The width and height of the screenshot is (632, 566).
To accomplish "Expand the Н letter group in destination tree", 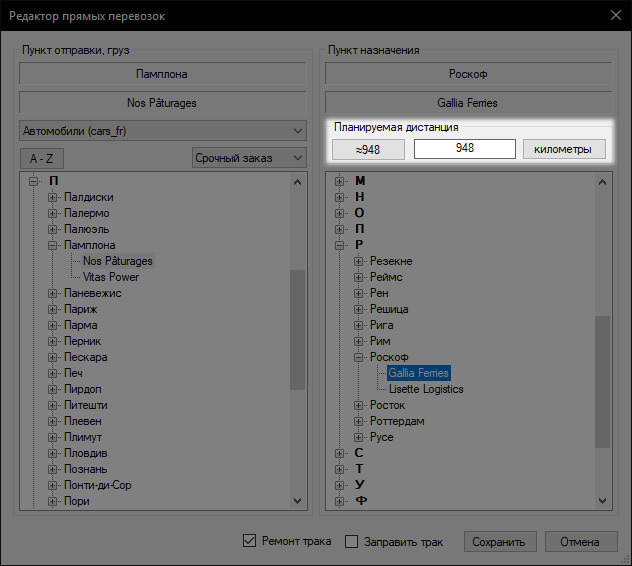I will tap(339, 197).
